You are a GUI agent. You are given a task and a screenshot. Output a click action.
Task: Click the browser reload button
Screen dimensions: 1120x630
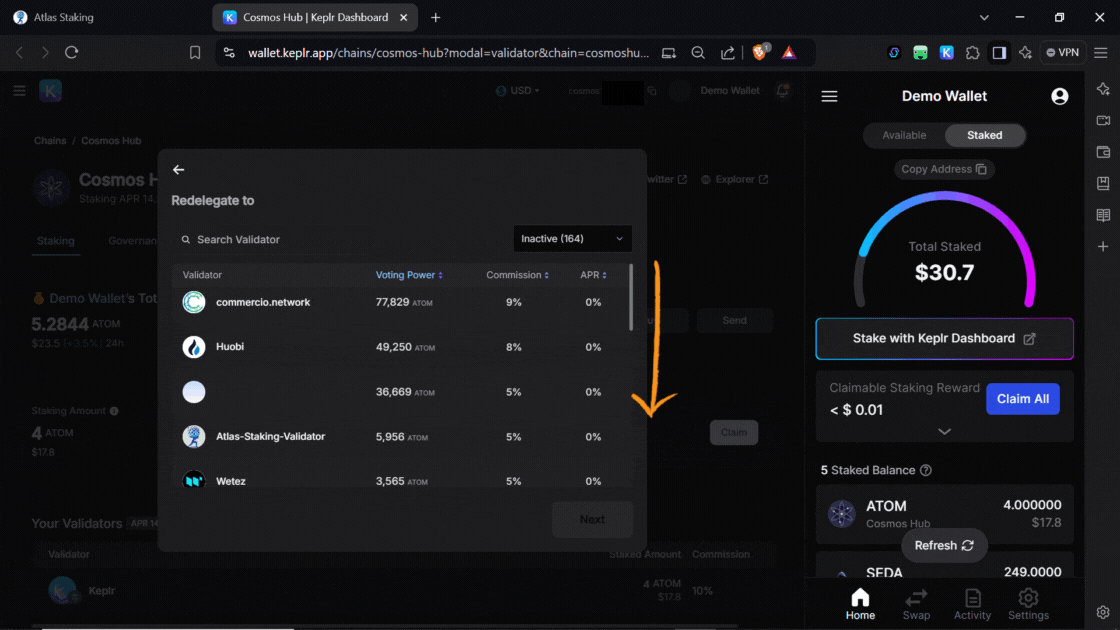72,53
